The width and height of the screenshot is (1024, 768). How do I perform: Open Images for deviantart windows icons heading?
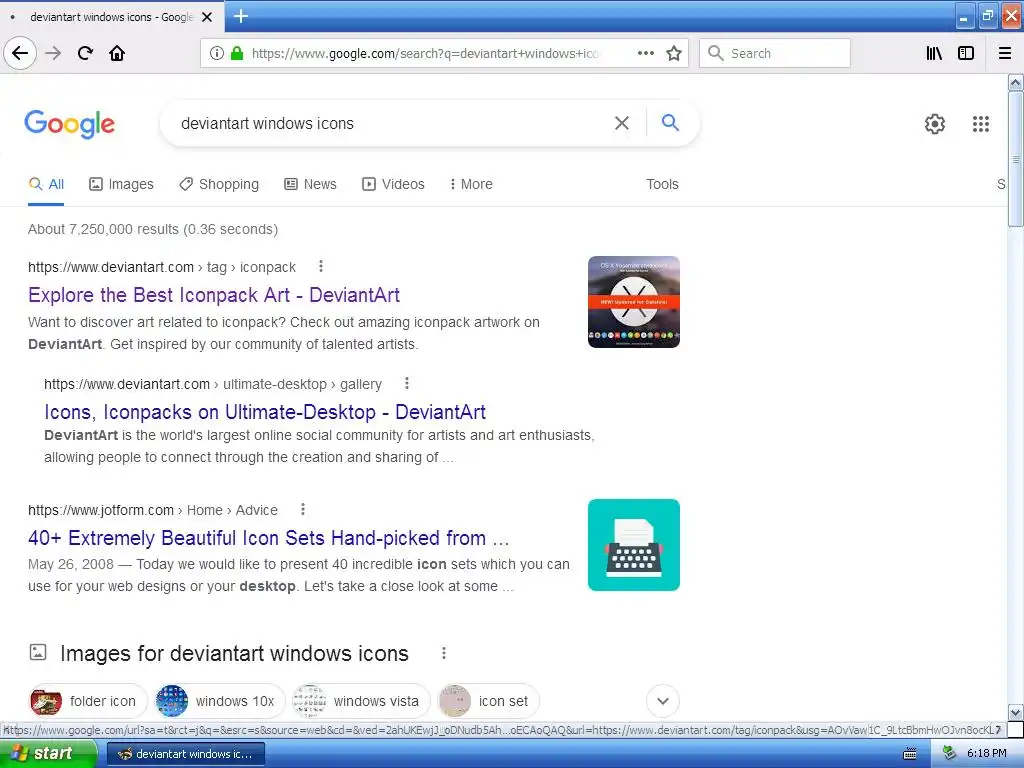[234, 654]
